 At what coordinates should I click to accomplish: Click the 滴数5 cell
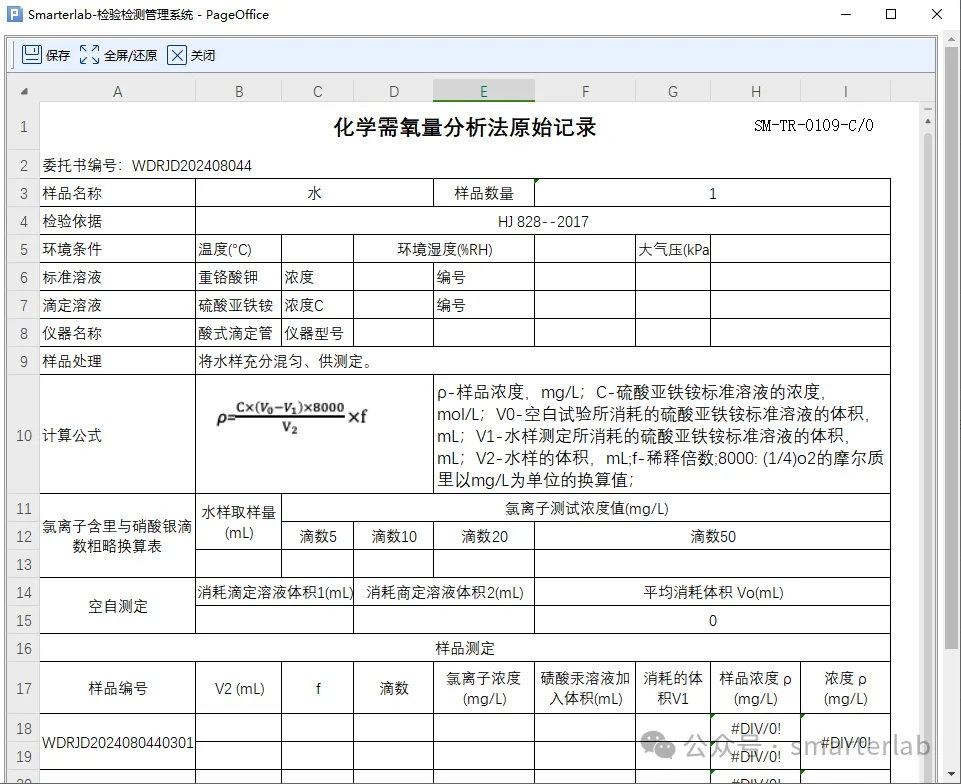317,536
